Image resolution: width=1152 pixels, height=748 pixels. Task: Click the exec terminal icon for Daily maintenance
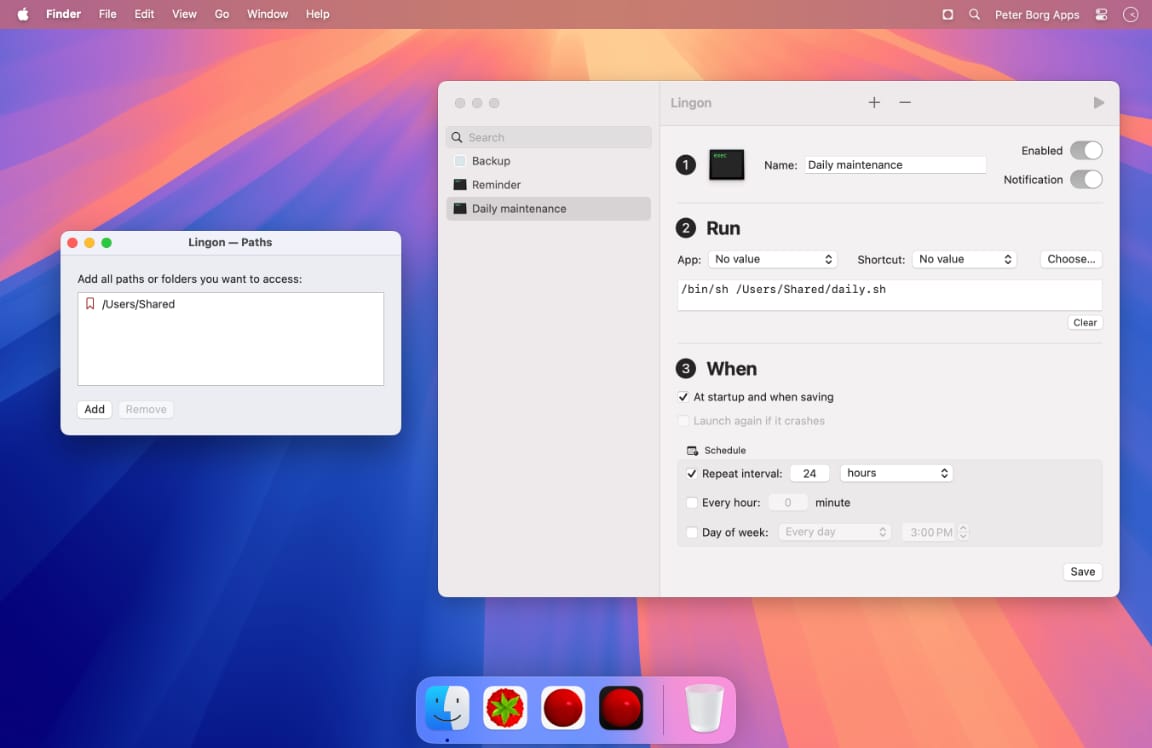pyautogui.click(x=726, y=164)
